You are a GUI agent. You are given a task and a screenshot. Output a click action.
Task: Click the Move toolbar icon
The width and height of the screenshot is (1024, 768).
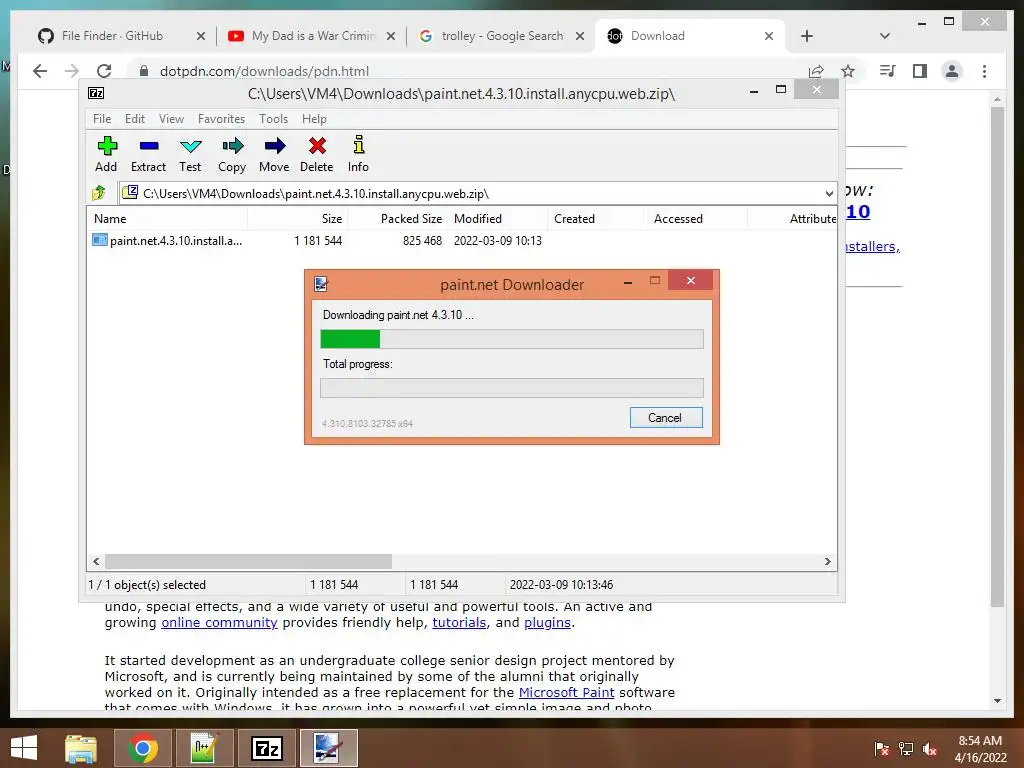pyautogui.click(x=274, y=154)
